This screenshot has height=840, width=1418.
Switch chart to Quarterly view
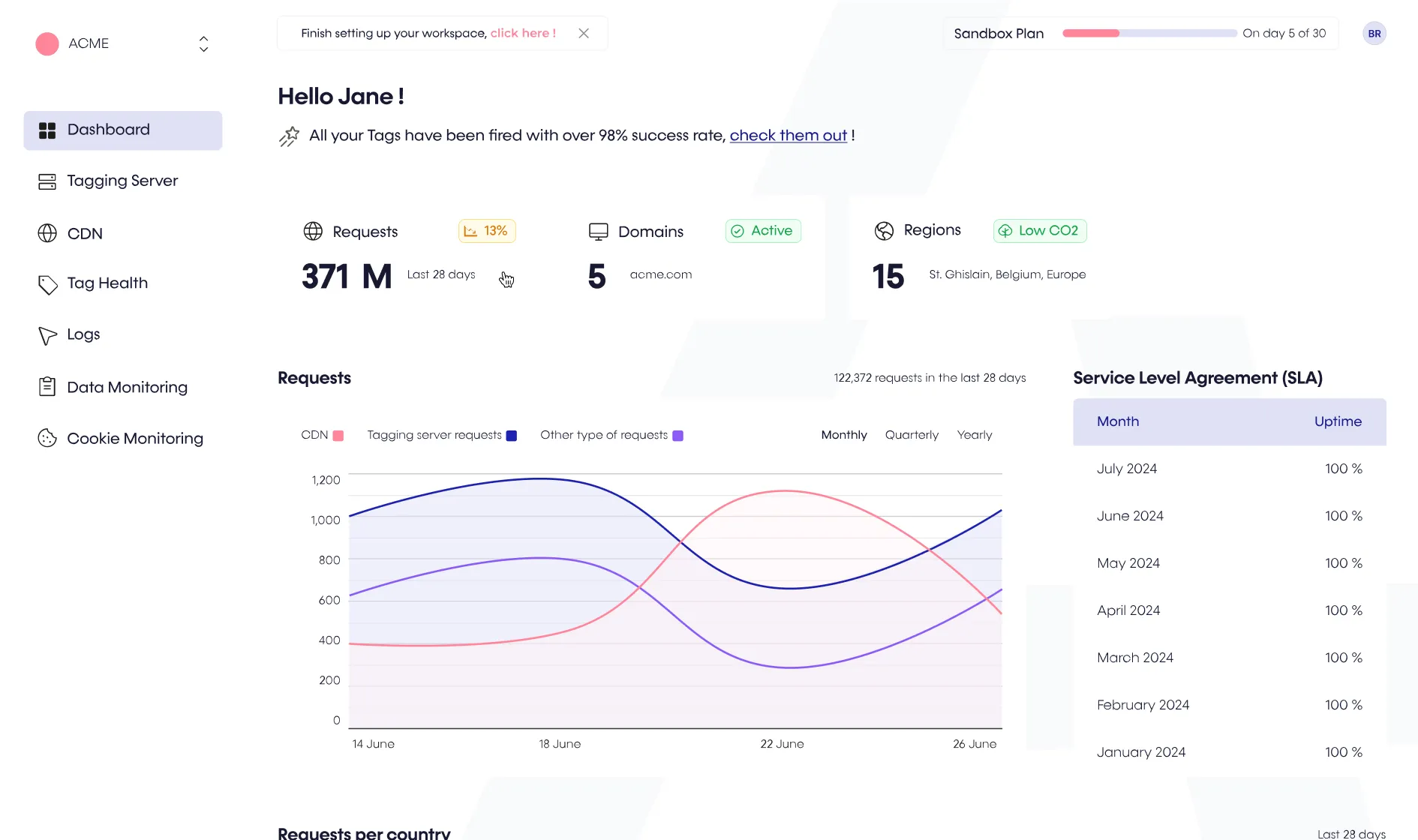click(x=912, y=435)
